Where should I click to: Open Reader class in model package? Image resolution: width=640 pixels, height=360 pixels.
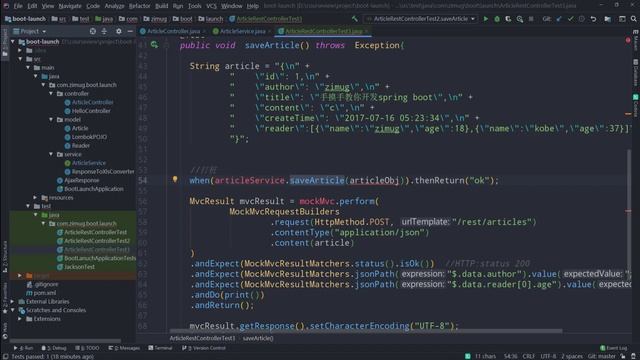[80, 145]
